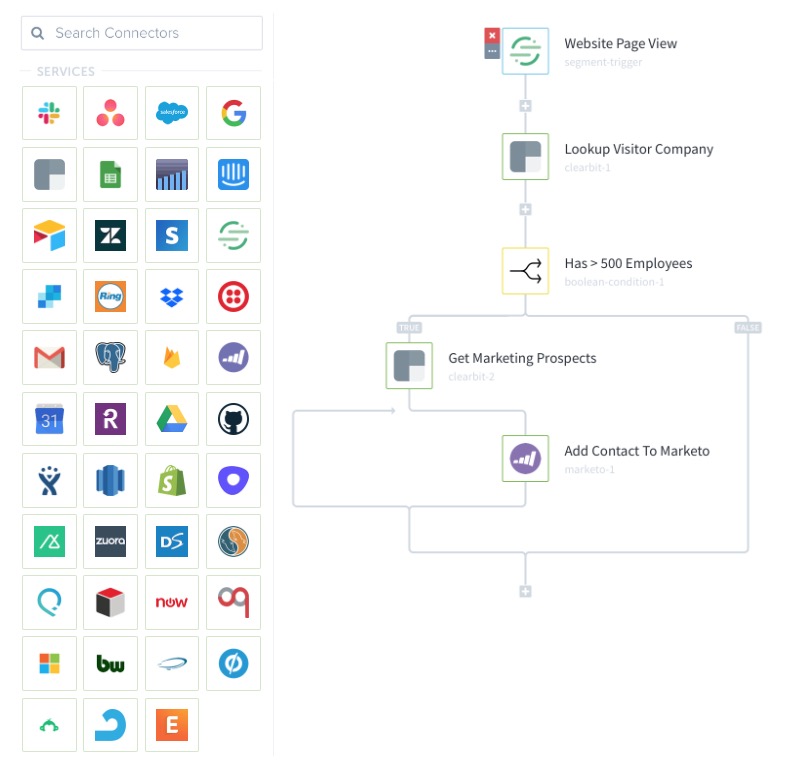
Task: Add step after Website Page View
Action: (x=525, y=106)
